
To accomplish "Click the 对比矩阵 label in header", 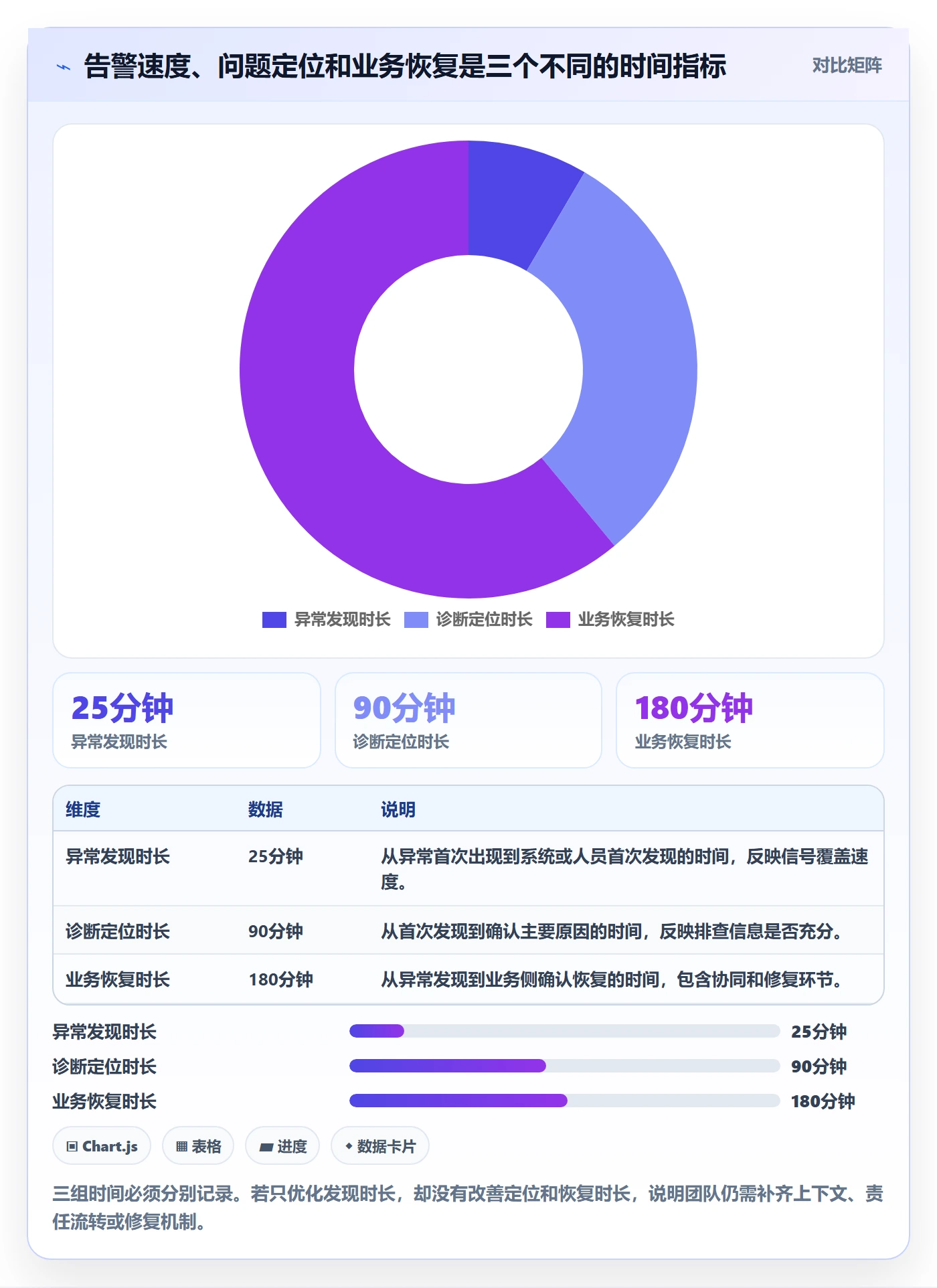I will point(847,66).
